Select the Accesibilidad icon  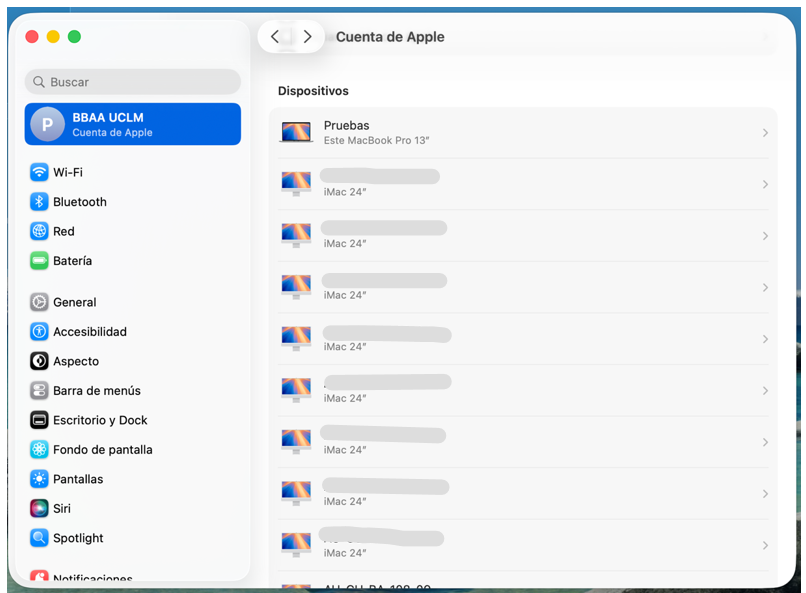point(39,332)
